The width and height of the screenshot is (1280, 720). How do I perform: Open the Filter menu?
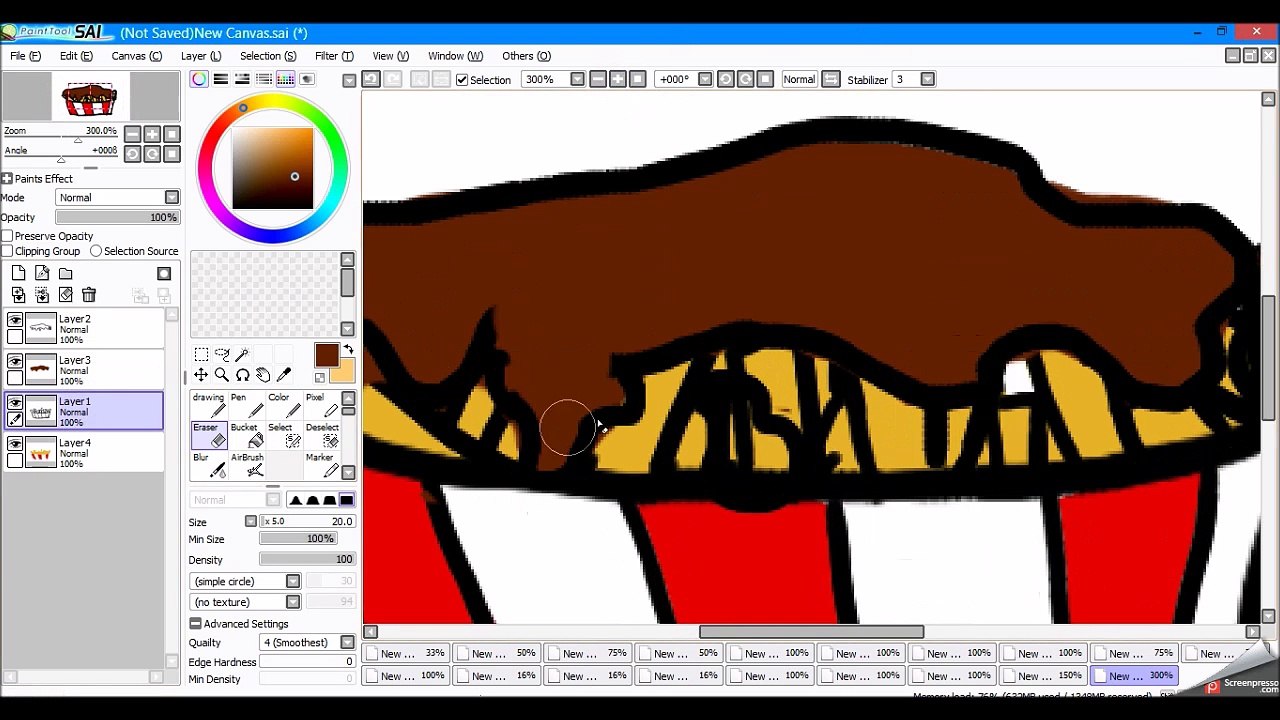(334, 56)
